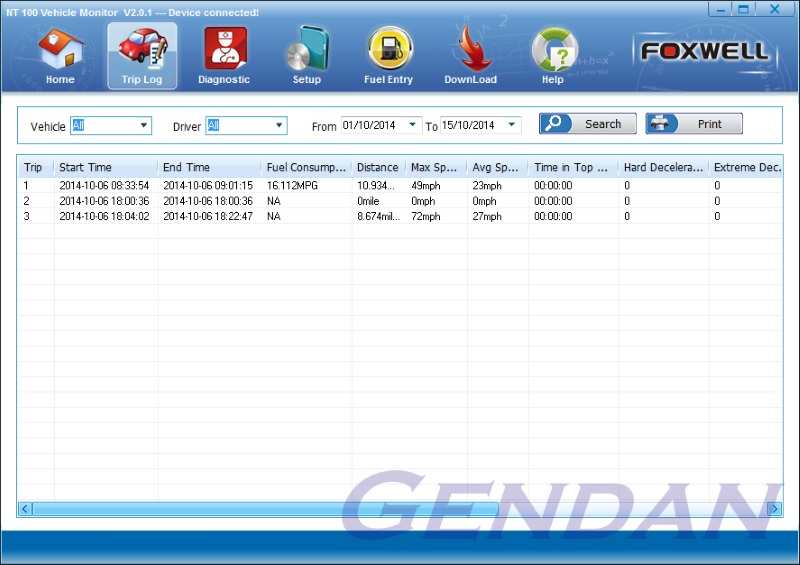Select trip 3 row starting 18:04:02
The width and height of the screenshot is (800, 565).
click(200, 216)
